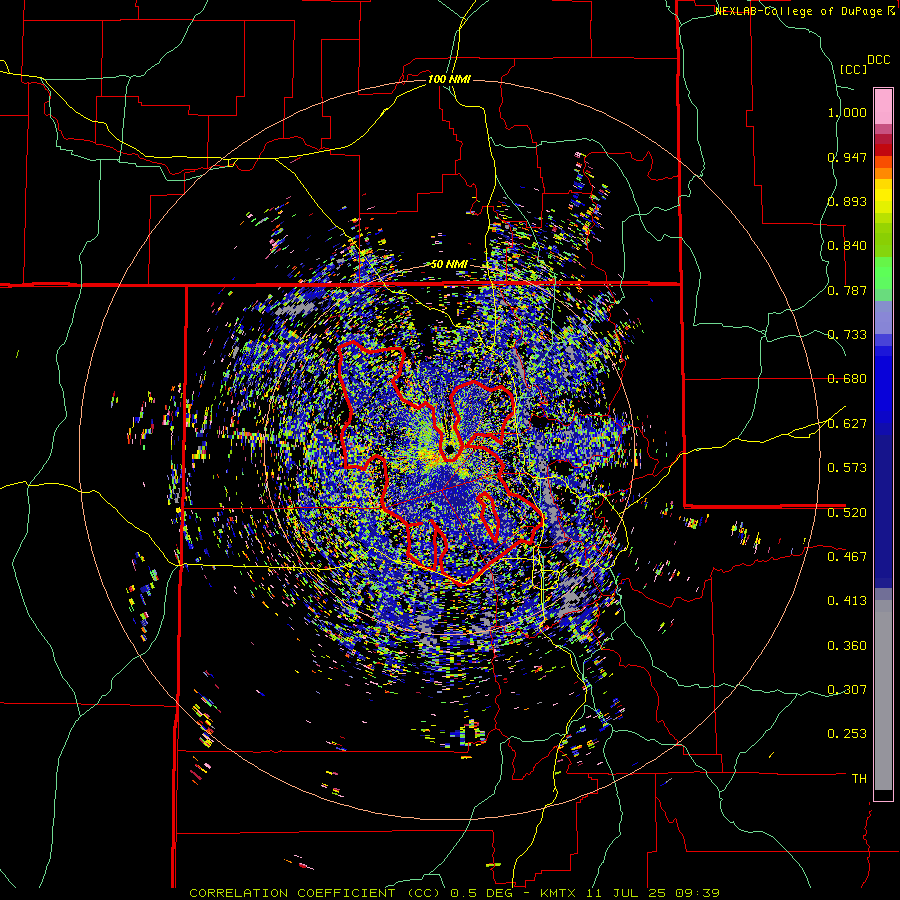Click the 100 NMI range ring label
The width and height of the screenshot is (900, 900).
click(449, 79)
